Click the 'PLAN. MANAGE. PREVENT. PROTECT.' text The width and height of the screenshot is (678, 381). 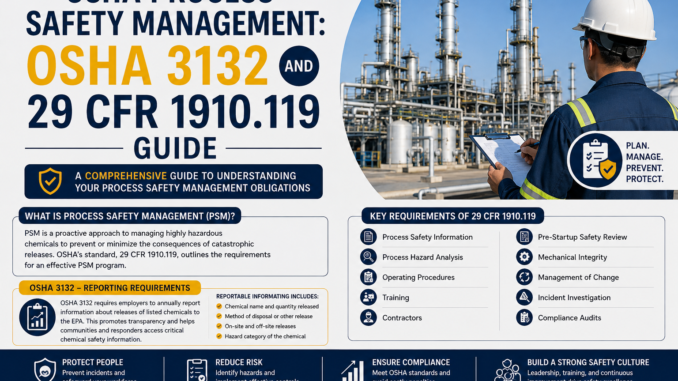click(x=644, y=163)
